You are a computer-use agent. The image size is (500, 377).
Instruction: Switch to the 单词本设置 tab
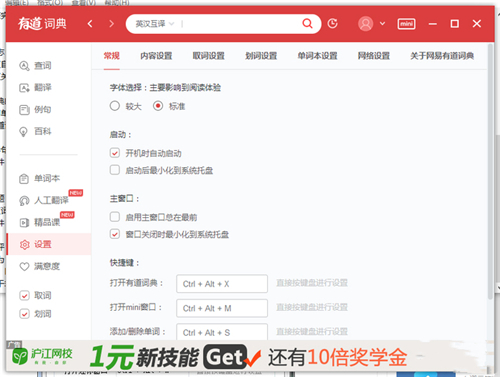(x=317, y=56)
